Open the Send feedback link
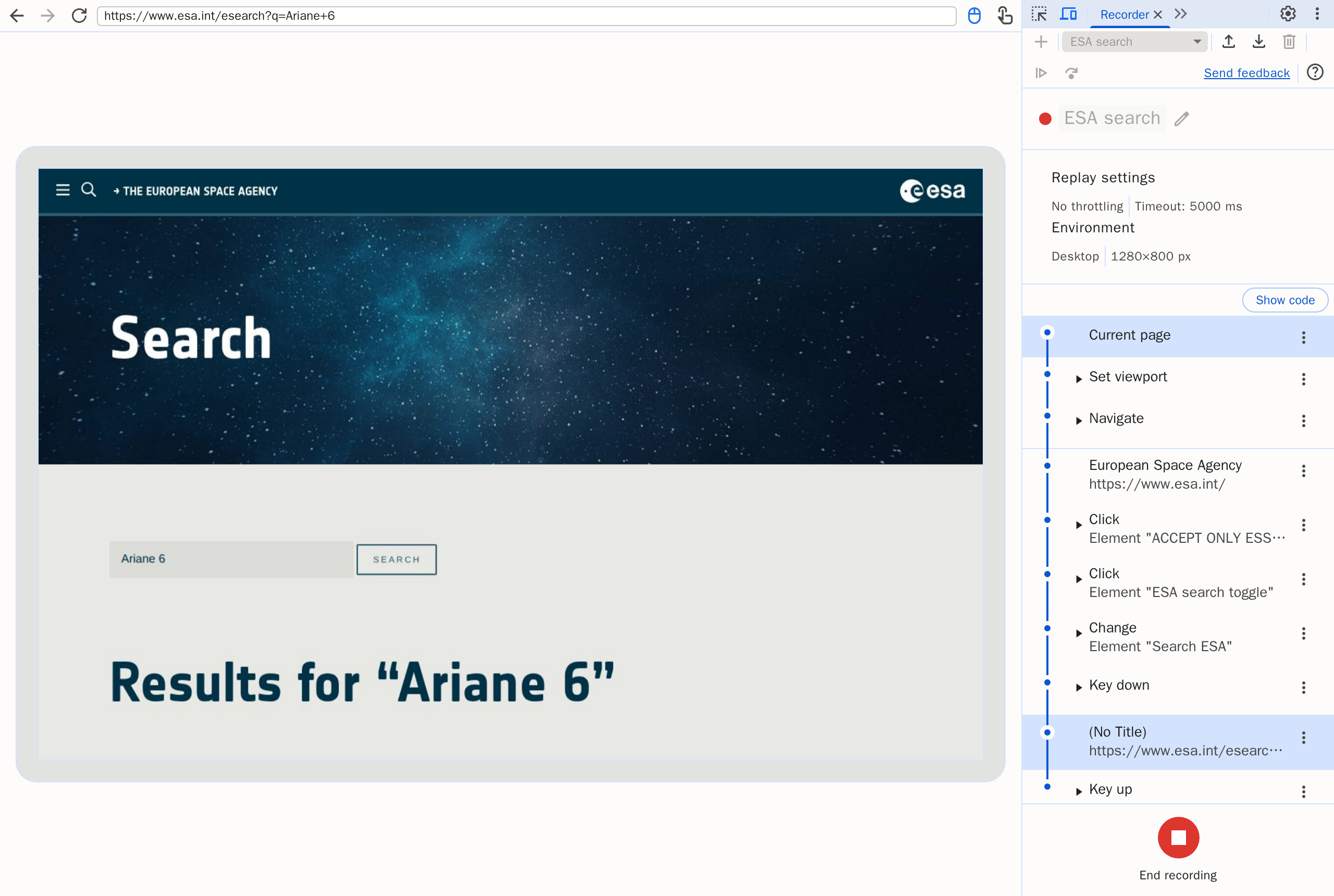This screenshot has height=896, width=1334. pyautogui.click(x=1246, y=73)
